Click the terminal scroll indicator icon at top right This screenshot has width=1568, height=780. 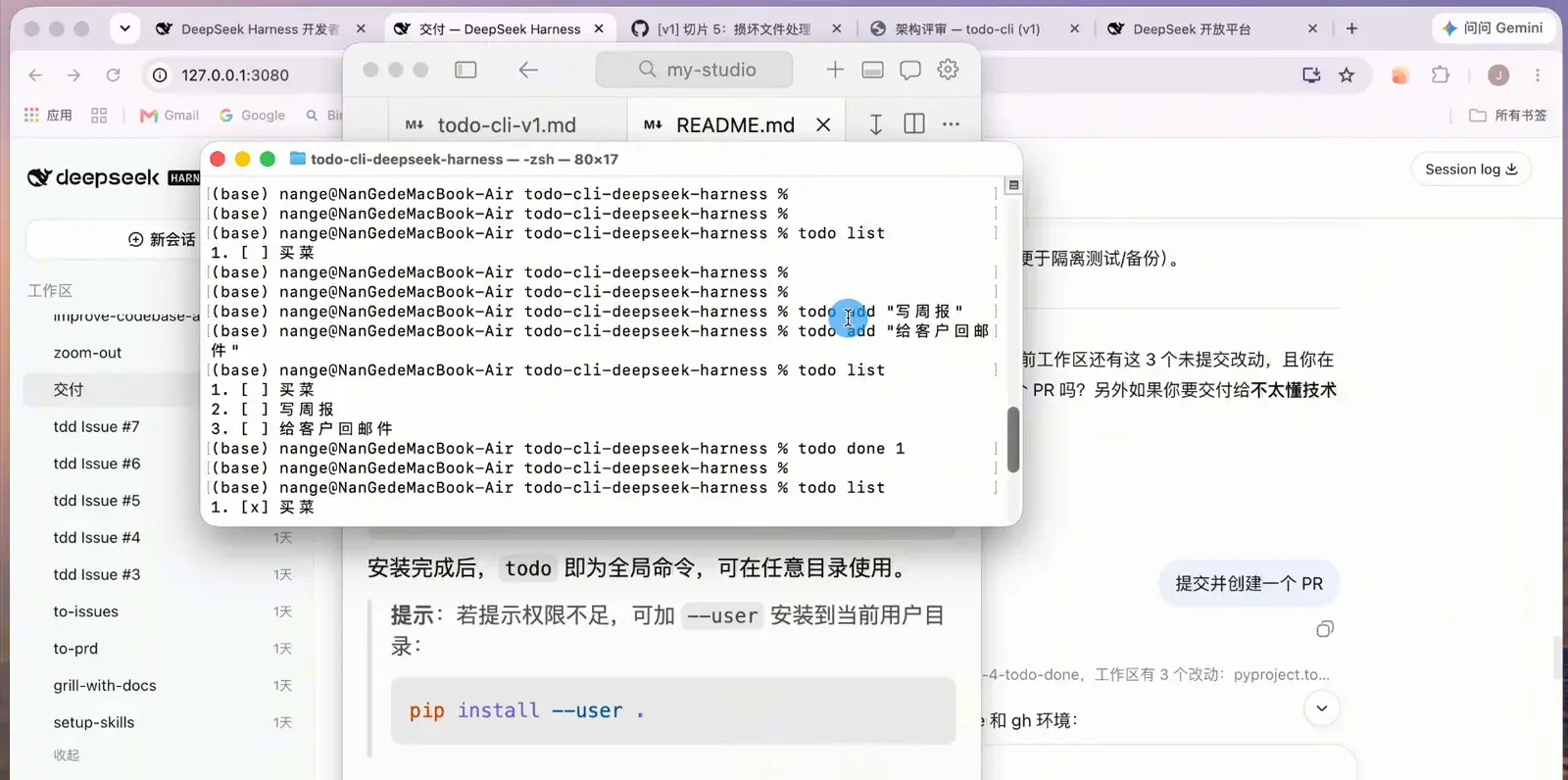1013,185
